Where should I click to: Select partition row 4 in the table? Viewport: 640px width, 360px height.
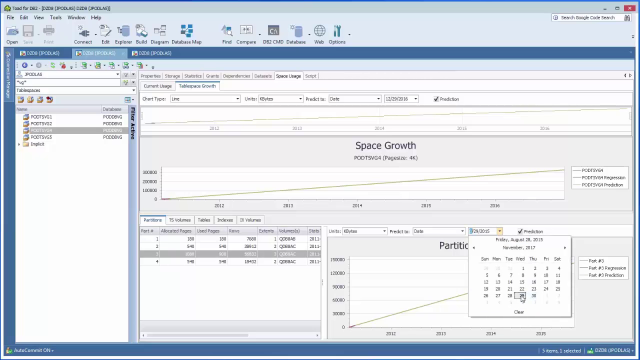[231, 261]
